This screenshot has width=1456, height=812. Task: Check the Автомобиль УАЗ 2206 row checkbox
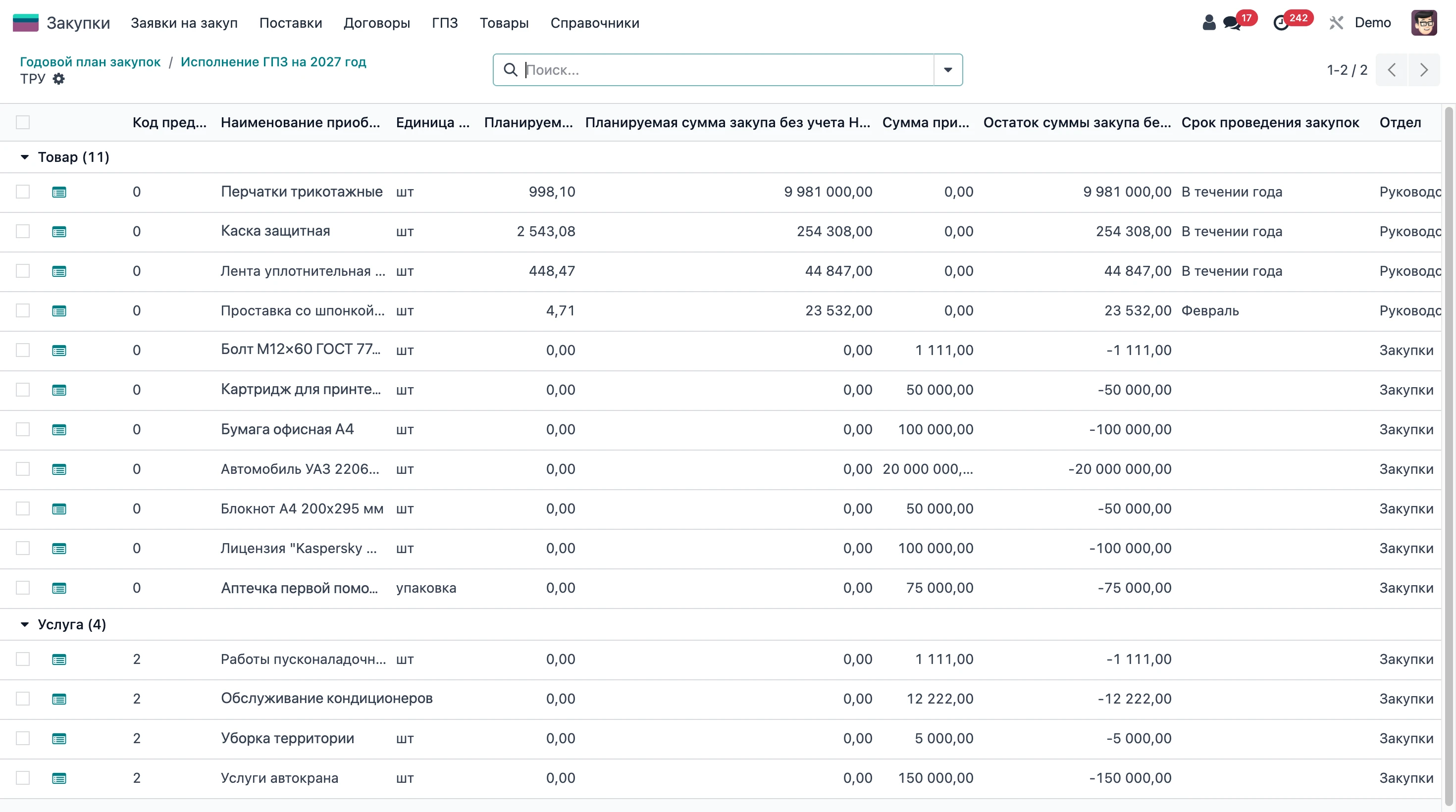coord(23,468)
